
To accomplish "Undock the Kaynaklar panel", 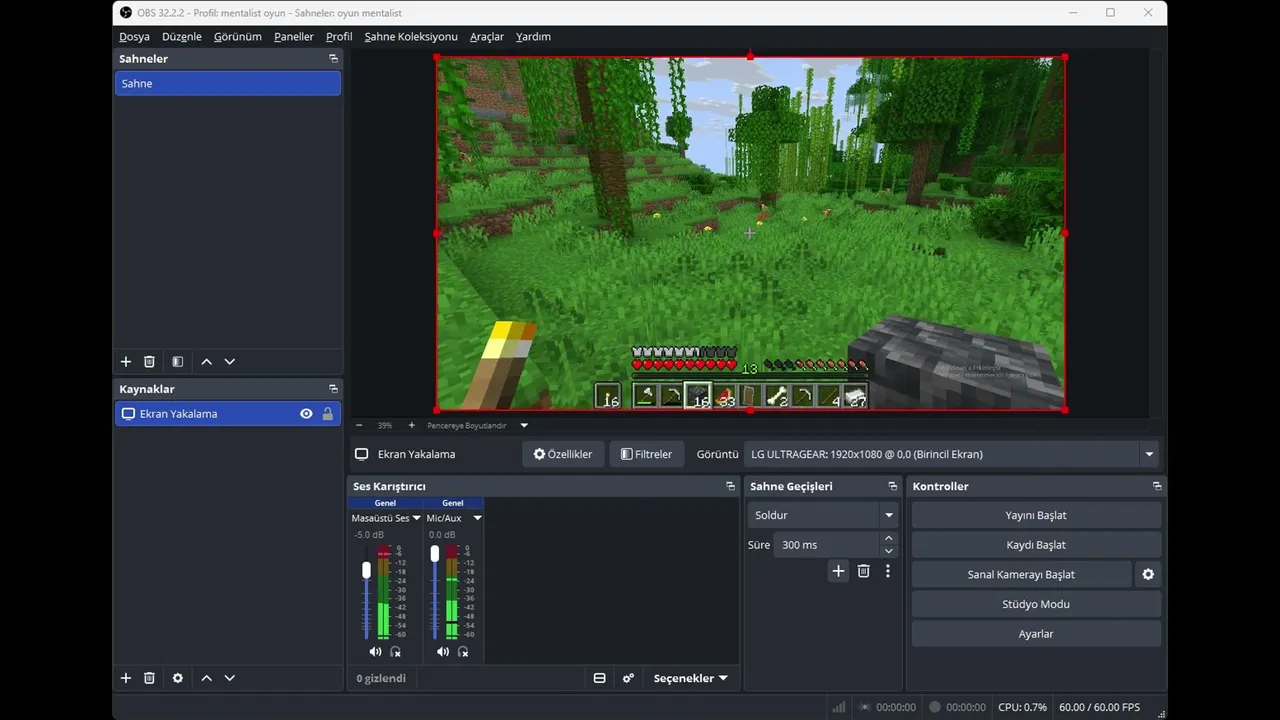I will (x=333, y=389).
